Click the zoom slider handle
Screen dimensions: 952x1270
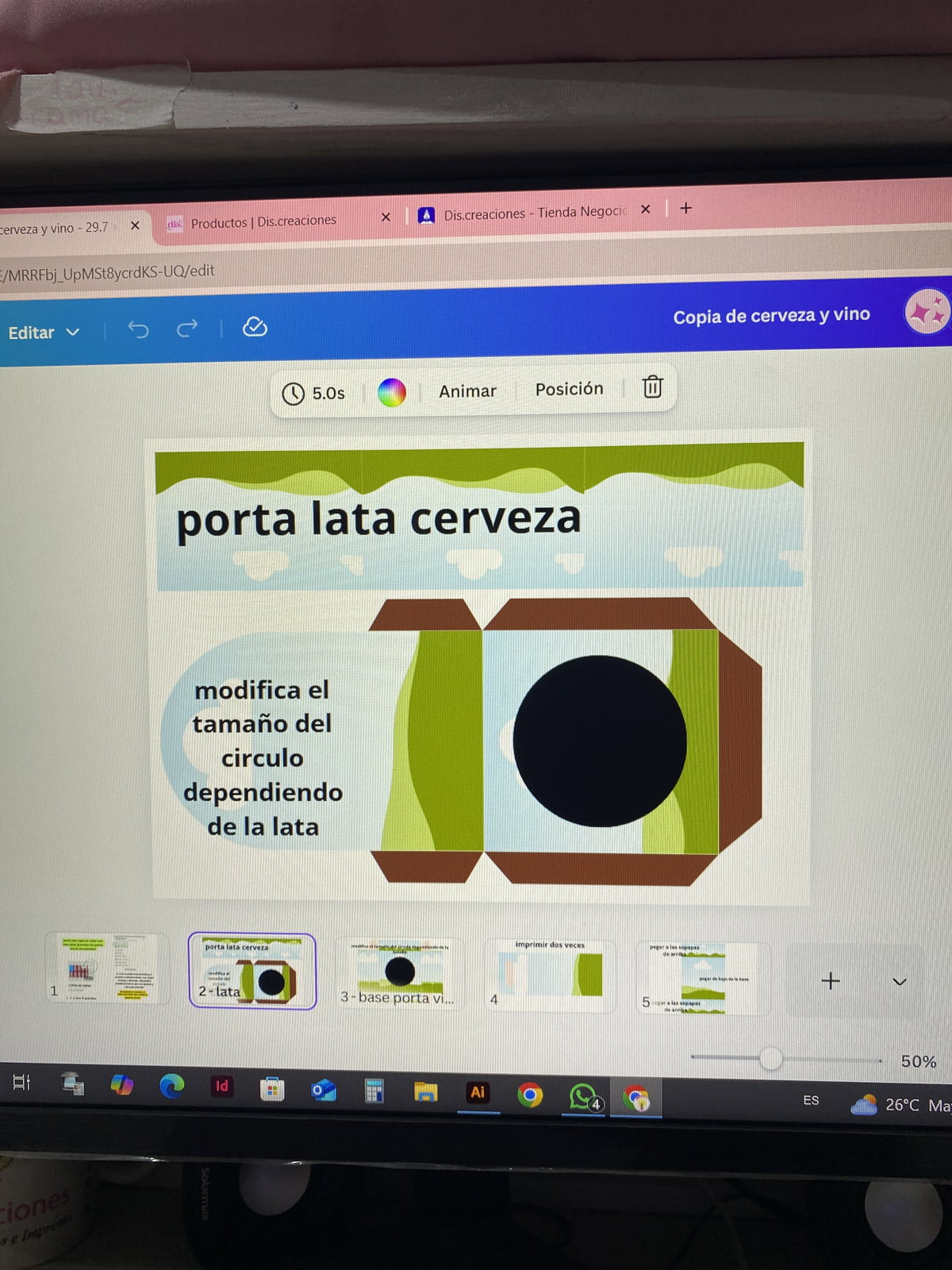(770, 1058)
